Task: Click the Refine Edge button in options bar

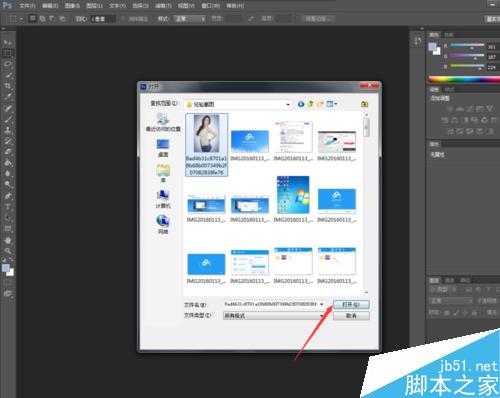Action: click(x=317, y=19)
